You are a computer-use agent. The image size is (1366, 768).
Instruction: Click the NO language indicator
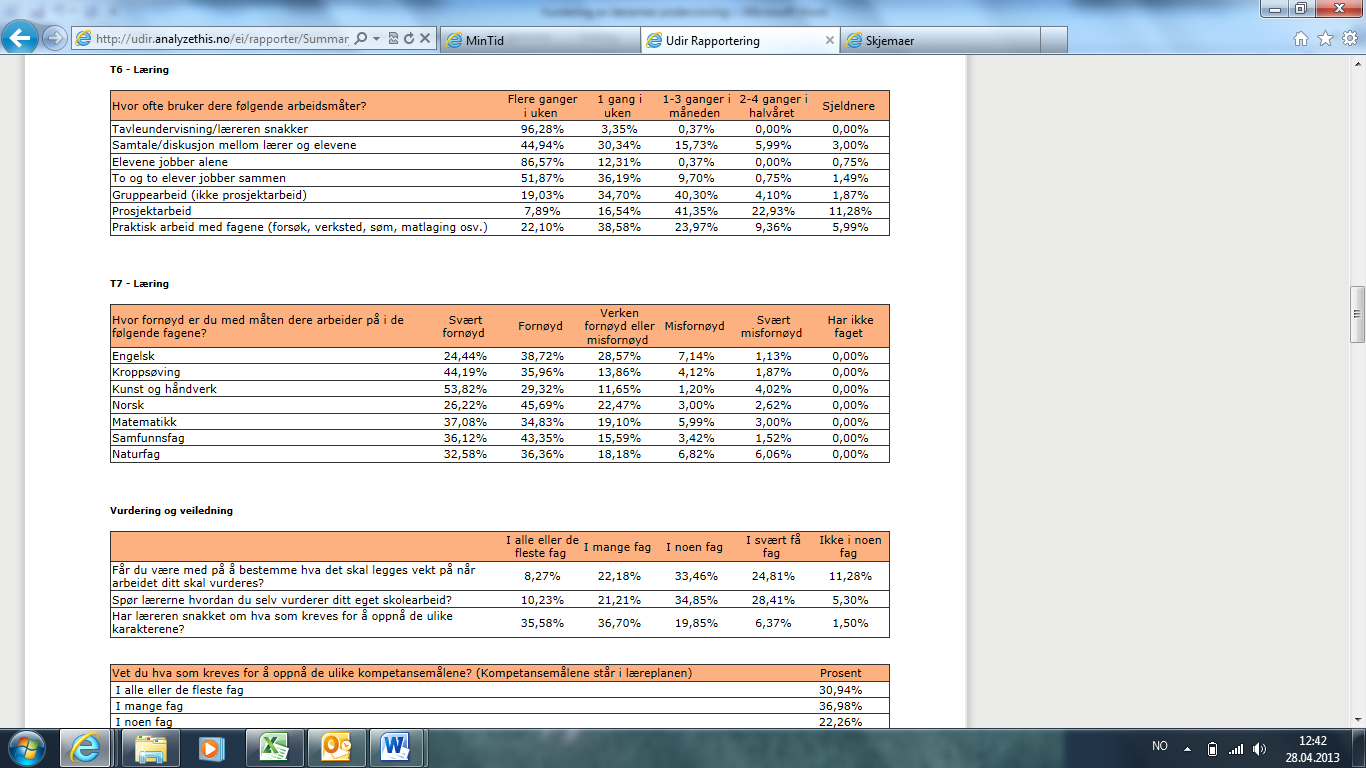tap(1160, 746)
